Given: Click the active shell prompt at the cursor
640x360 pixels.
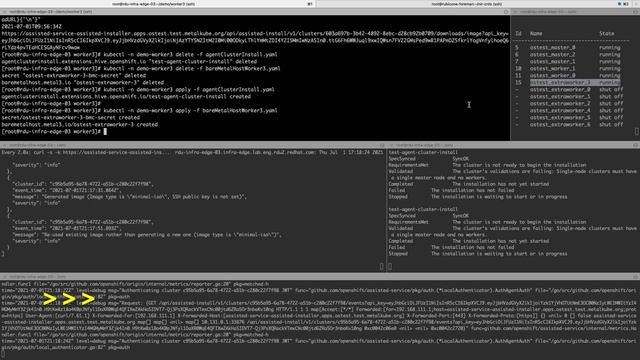Looking at the screenshot, I should [105, 131].
